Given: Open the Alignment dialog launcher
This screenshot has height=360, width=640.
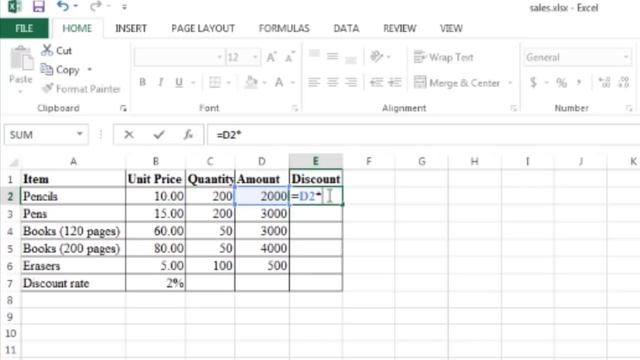Looking at the screenshot, I should coord(513,108).
